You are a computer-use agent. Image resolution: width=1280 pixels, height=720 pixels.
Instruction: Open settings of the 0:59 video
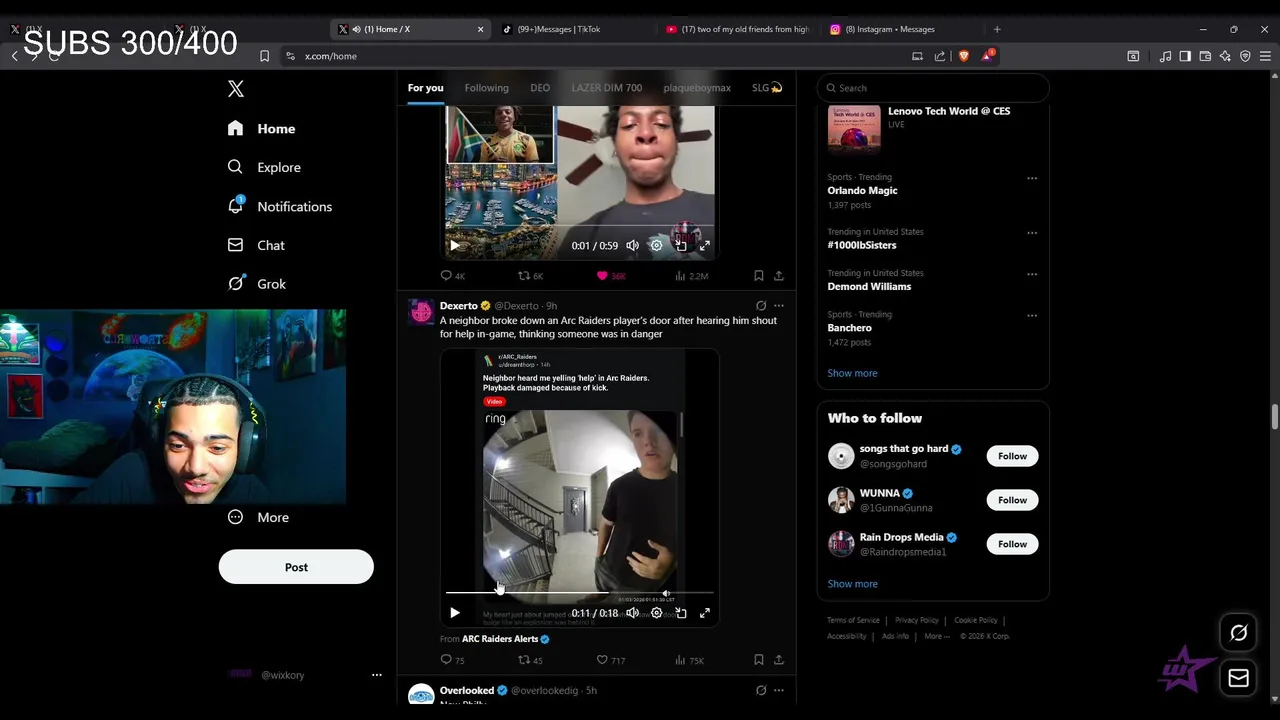656,245
